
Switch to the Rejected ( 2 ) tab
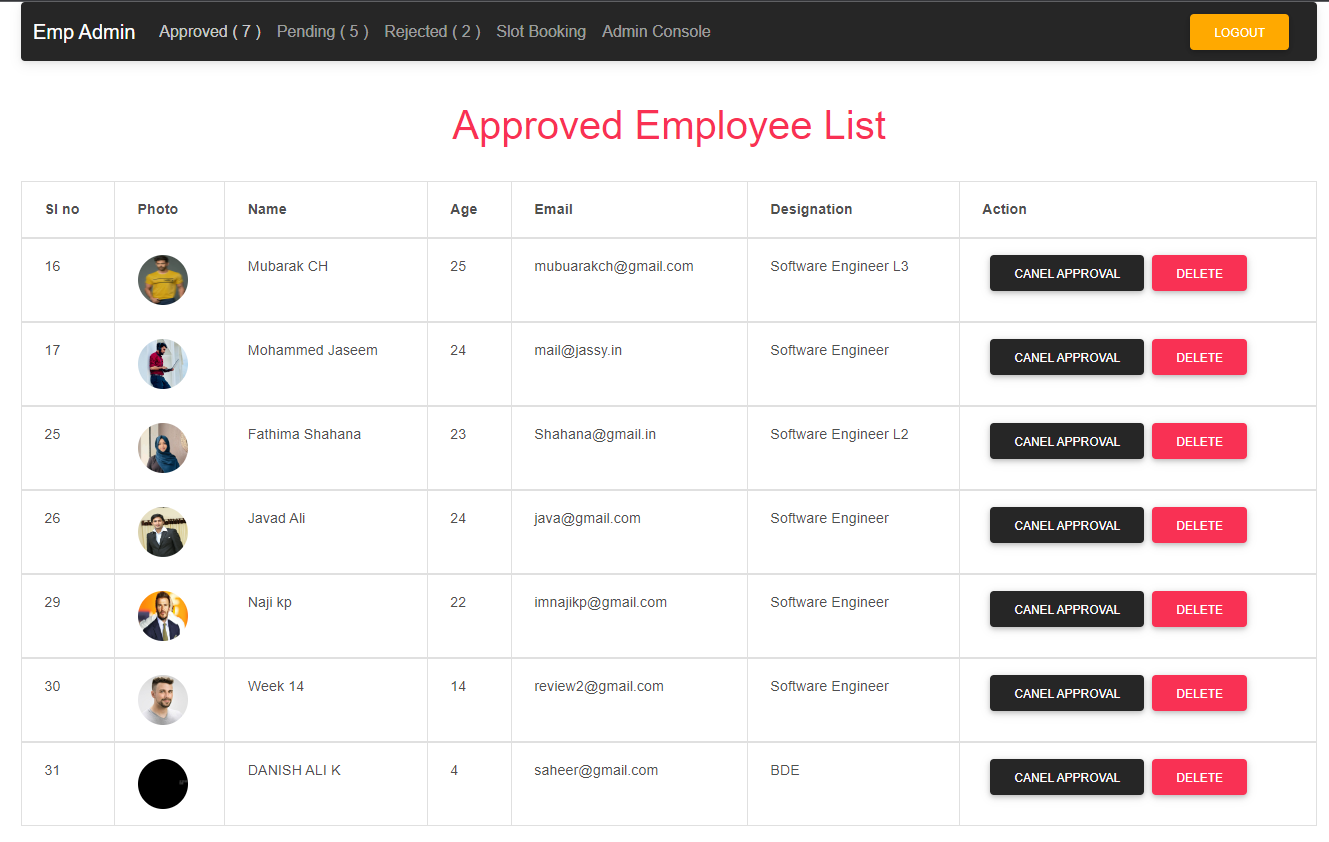(x=431, y=31)
